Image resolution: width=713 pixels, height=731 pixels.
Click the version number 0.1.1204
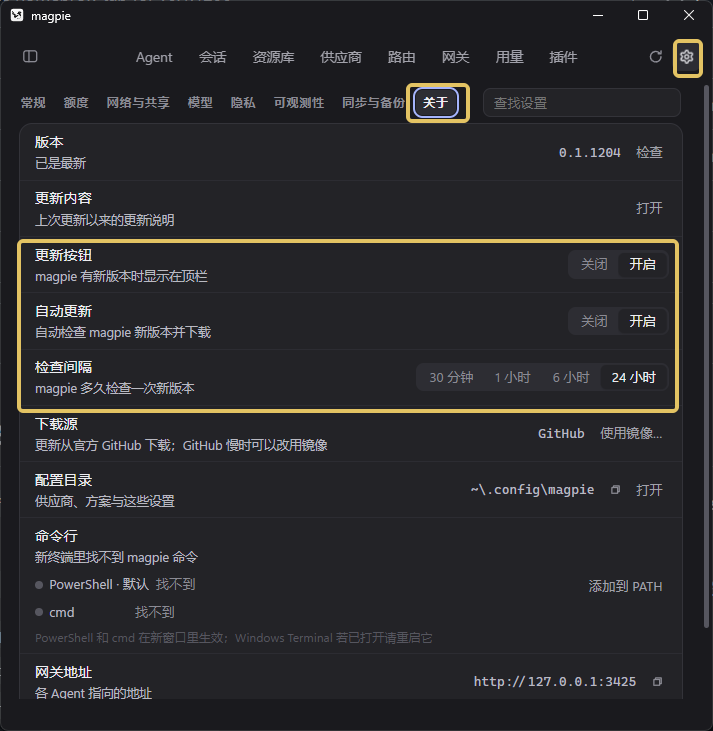click(590, 152)
